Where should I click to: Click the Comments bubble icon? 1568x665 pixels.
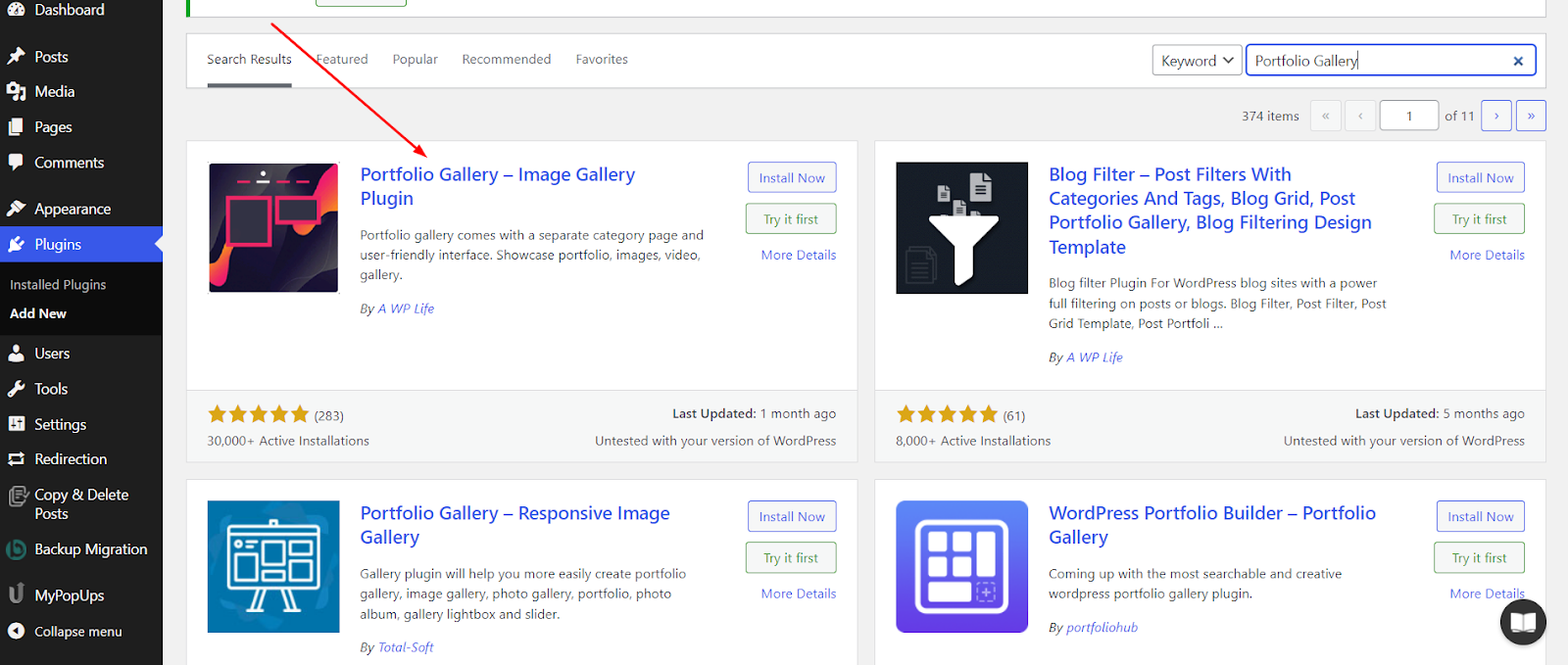(16, 163)
